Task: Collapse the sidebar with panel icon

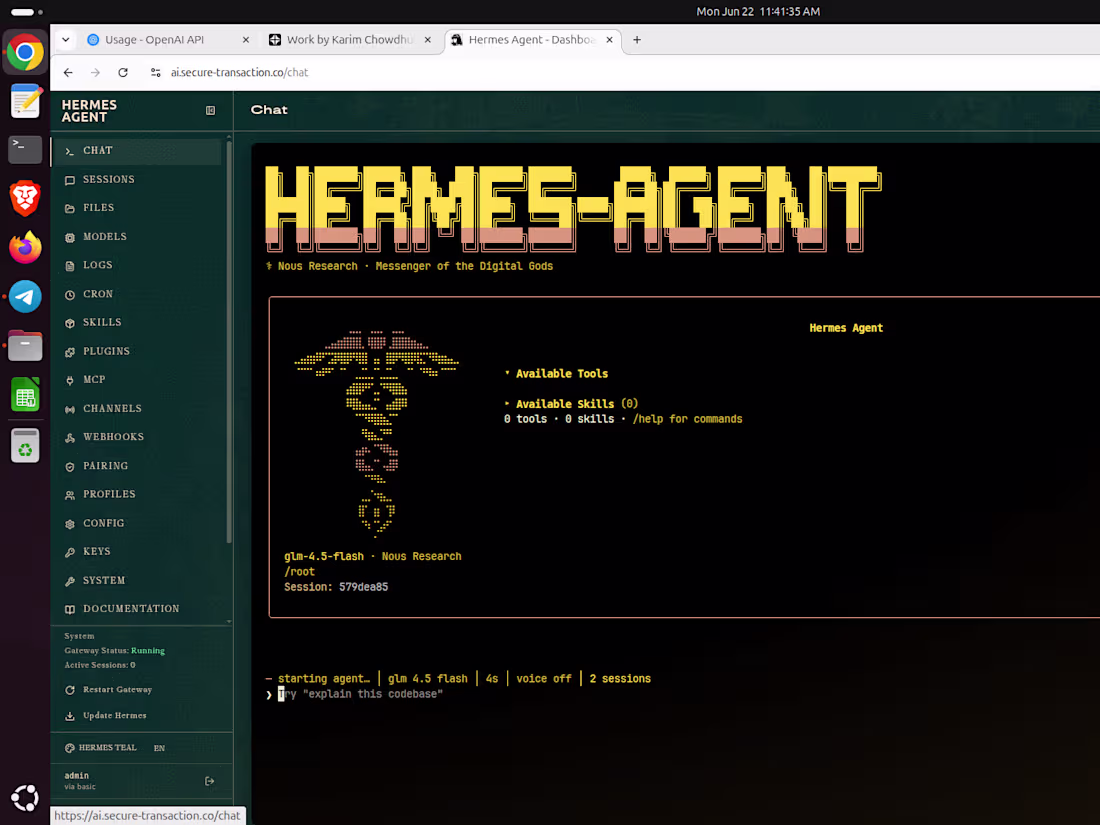Action: [x=210, y=110]
